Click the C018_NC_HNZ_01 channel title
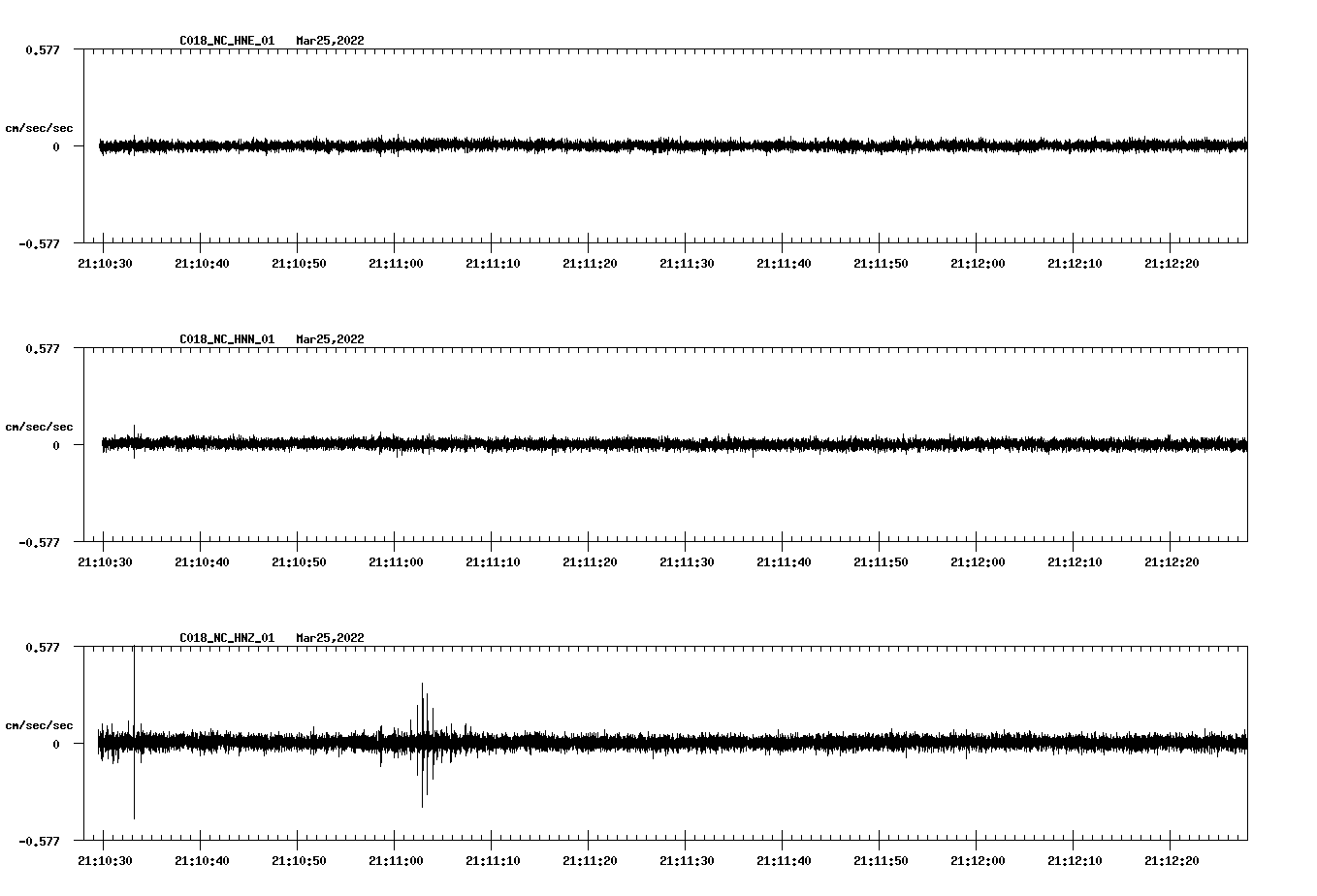1317x896 pixels. click(x=227, y=638)
